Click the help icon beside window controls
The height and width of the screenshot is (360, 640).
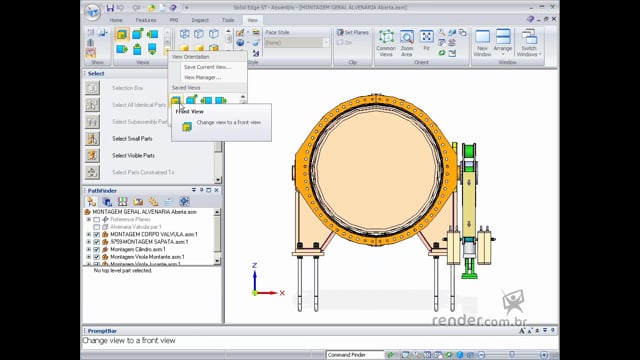tap(530, 19)
